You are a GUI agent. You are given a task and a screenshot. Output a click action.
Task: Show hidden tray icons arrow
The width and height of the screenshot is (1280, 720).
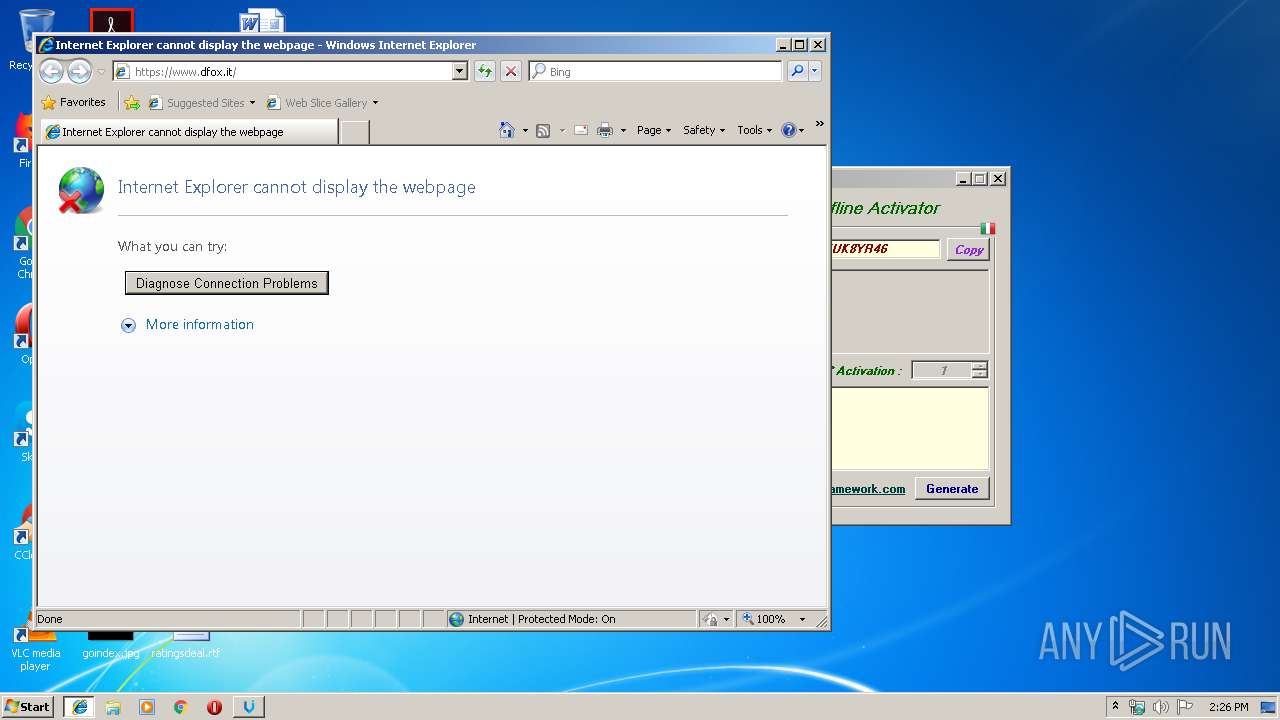[x=1115, y=706]
